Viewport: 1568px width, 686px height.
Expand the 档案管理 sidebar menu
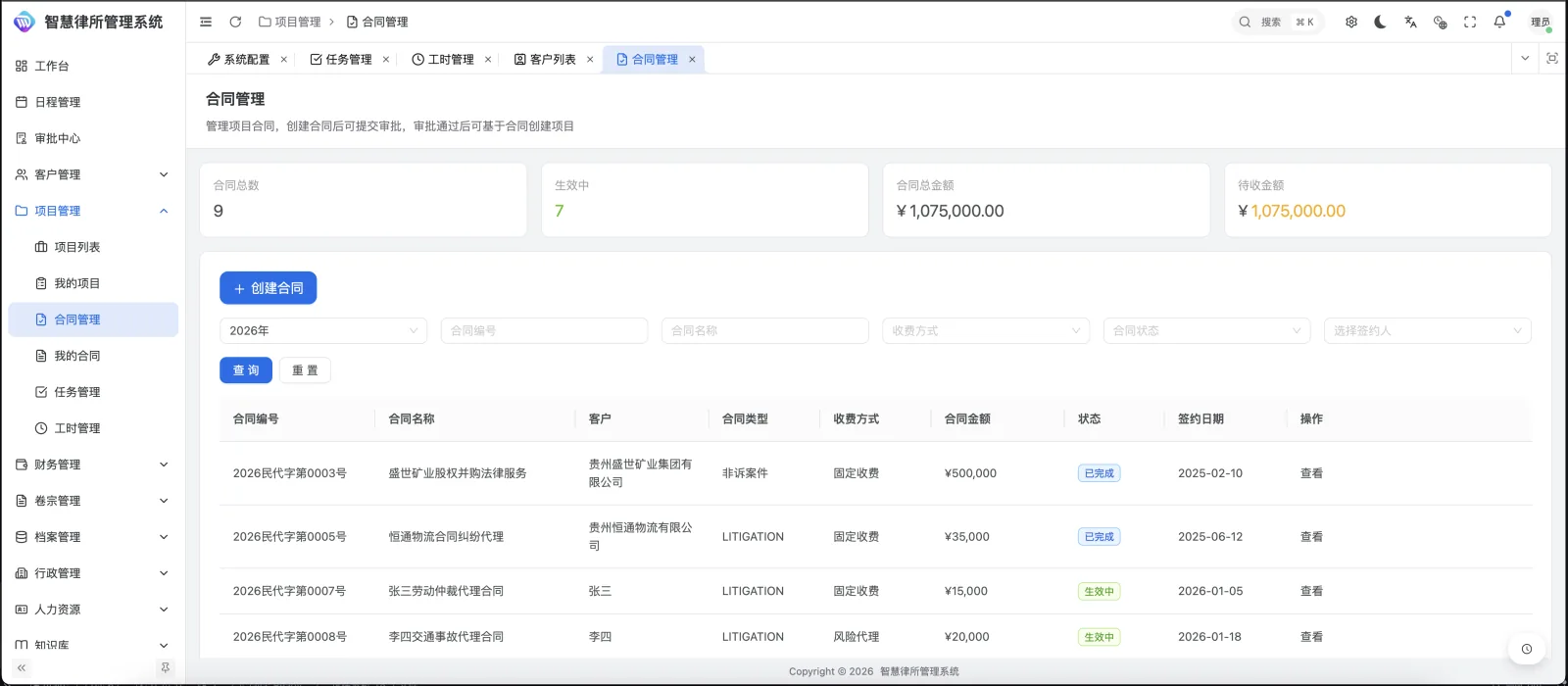click(93, 537)
